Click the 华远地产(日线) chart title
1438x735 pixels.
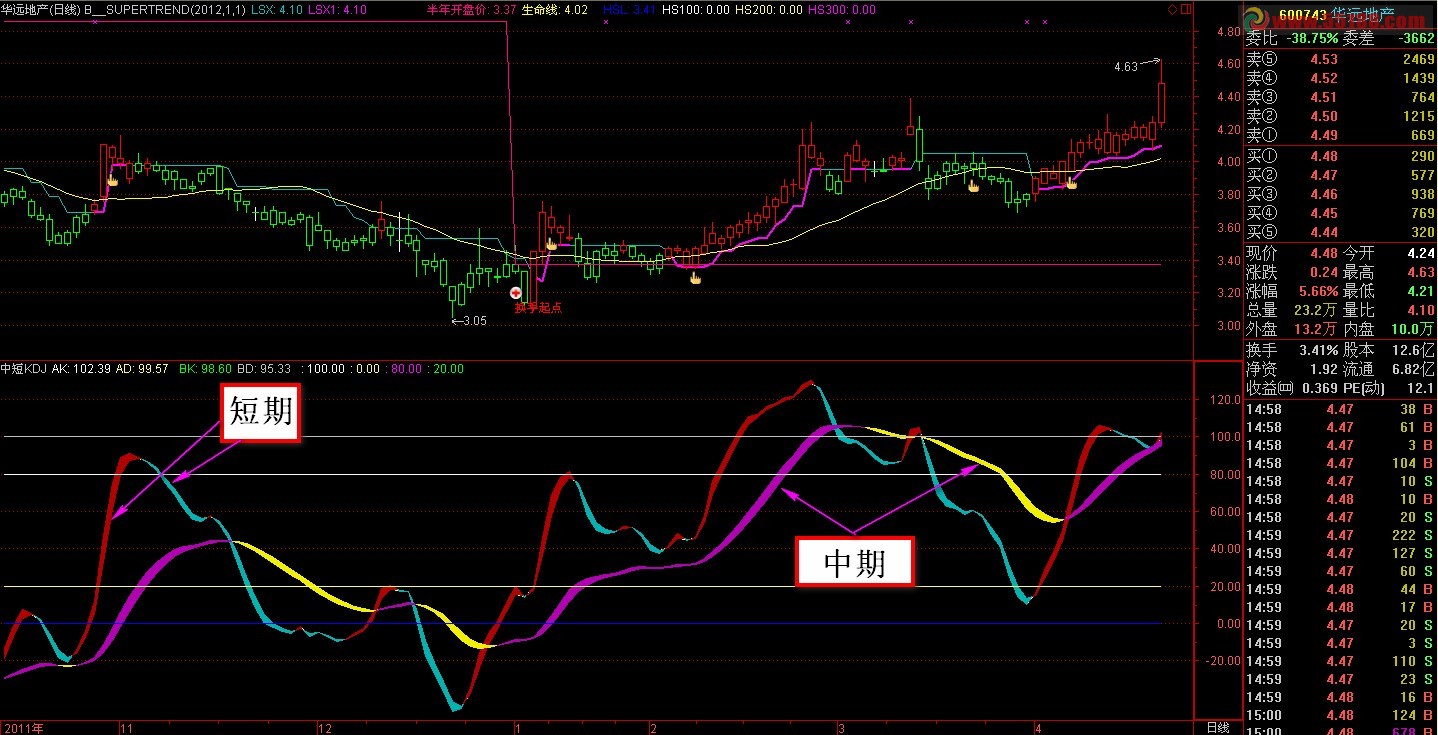tap(40, 9)
